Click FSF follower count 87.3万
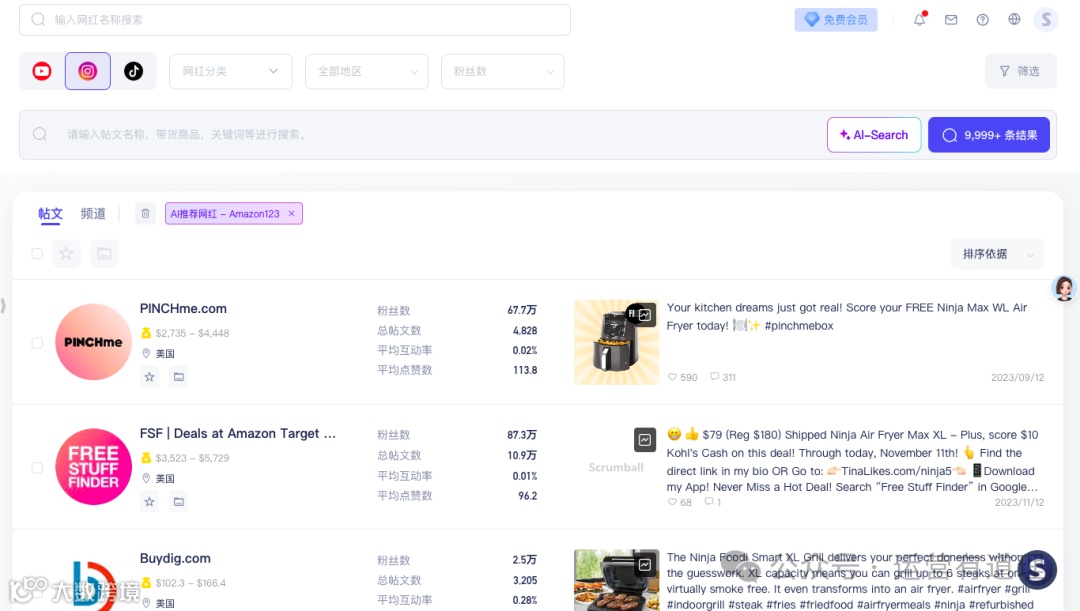Image resolution: width=1080 pixels, height=611 pixels. (522, 435)
